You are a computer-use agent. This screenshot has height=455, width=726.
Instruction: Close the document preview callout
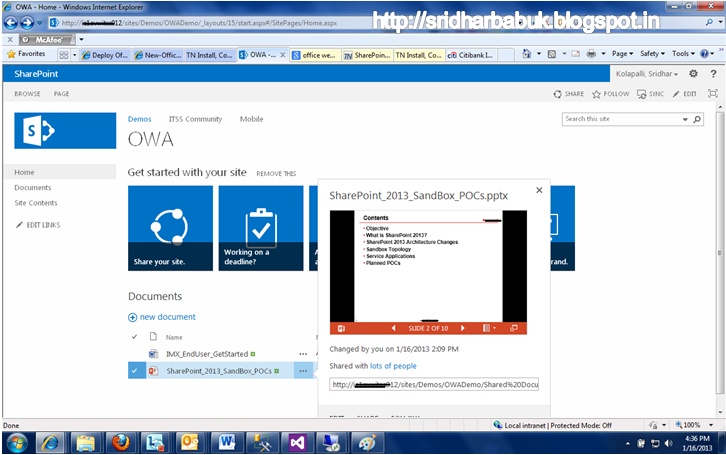coord(539,190)
